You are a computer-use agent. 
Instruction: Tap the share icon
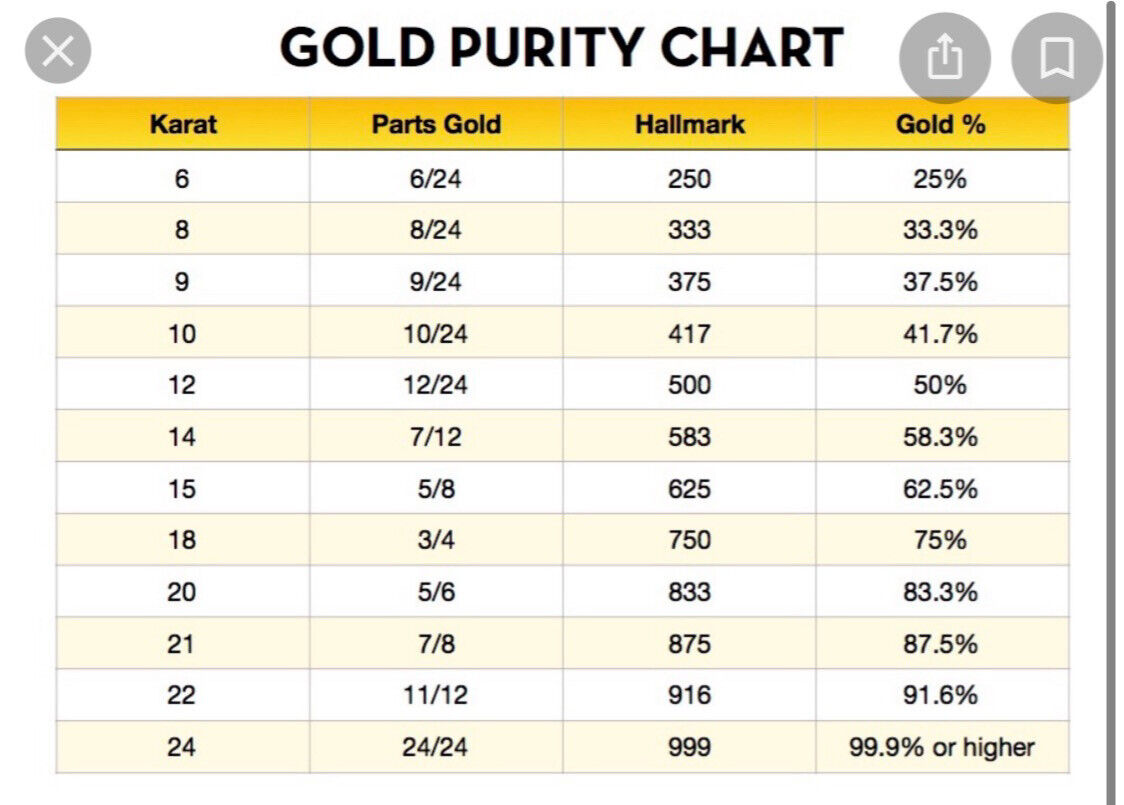tap(944, 58)
